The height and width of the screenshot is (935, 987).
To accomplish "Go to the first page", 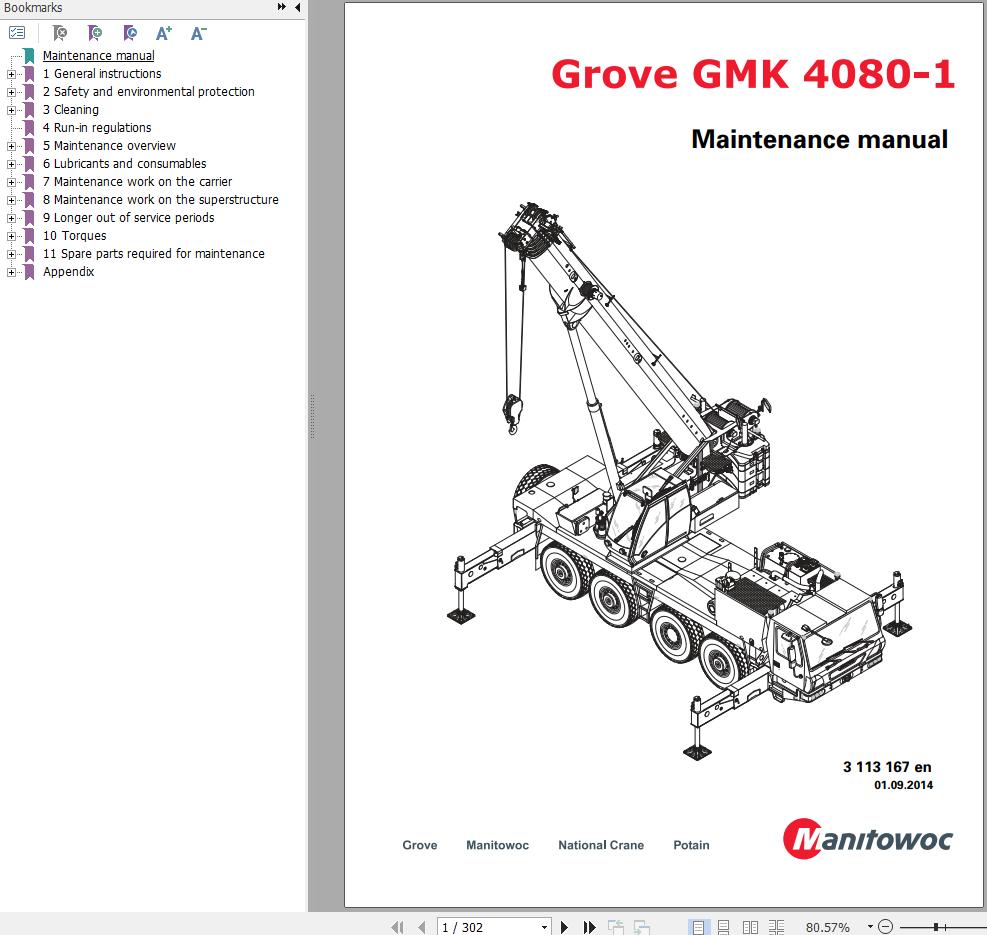I will click(397, 927).
